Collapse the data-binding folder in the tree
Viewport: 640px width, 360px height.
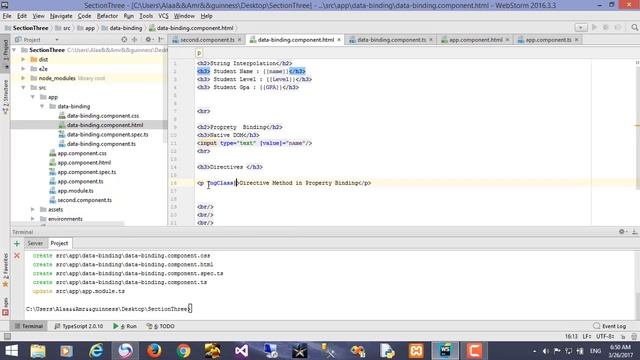[x=42, y=106]
